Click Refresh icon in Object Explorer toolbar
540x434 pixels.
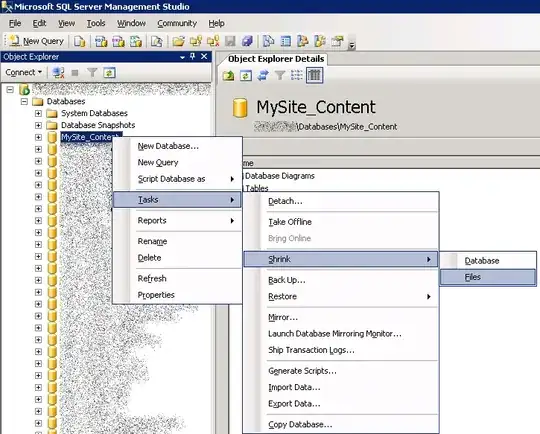tap(109, 73)
